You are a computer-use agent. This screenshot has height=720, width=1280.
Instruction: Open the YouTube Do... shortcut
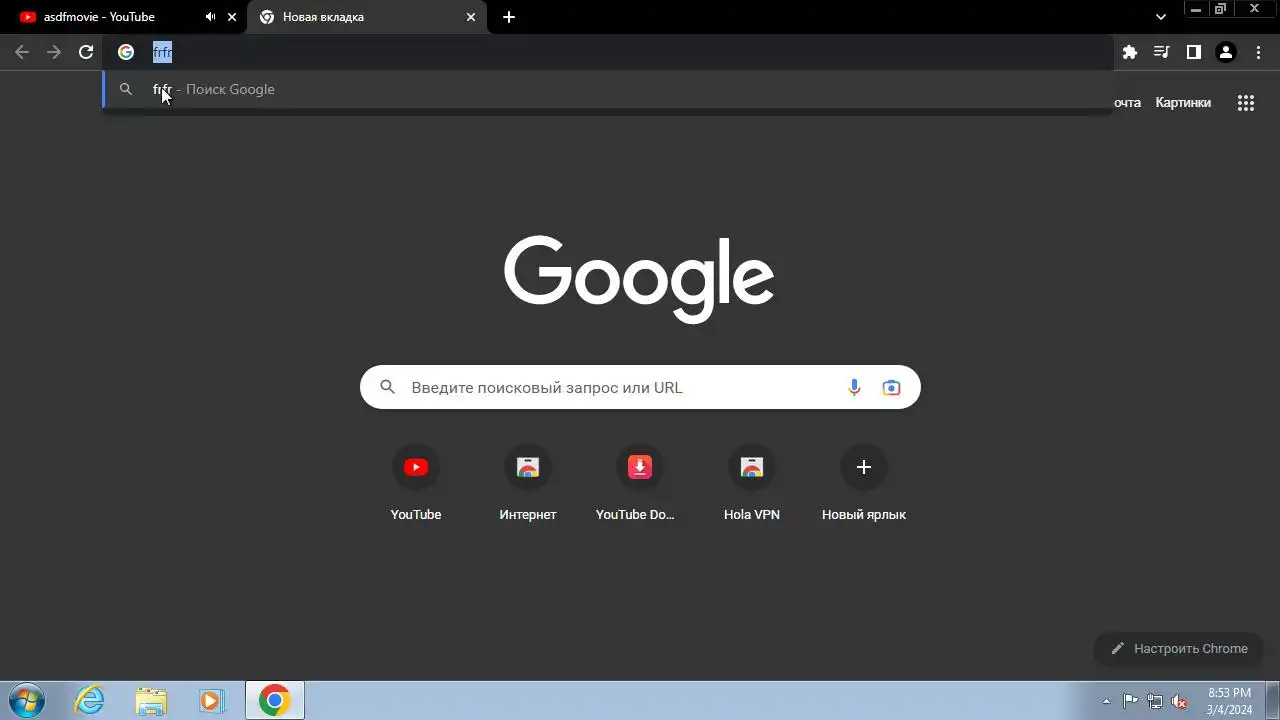pyautogui.click(x=640, y=485)
